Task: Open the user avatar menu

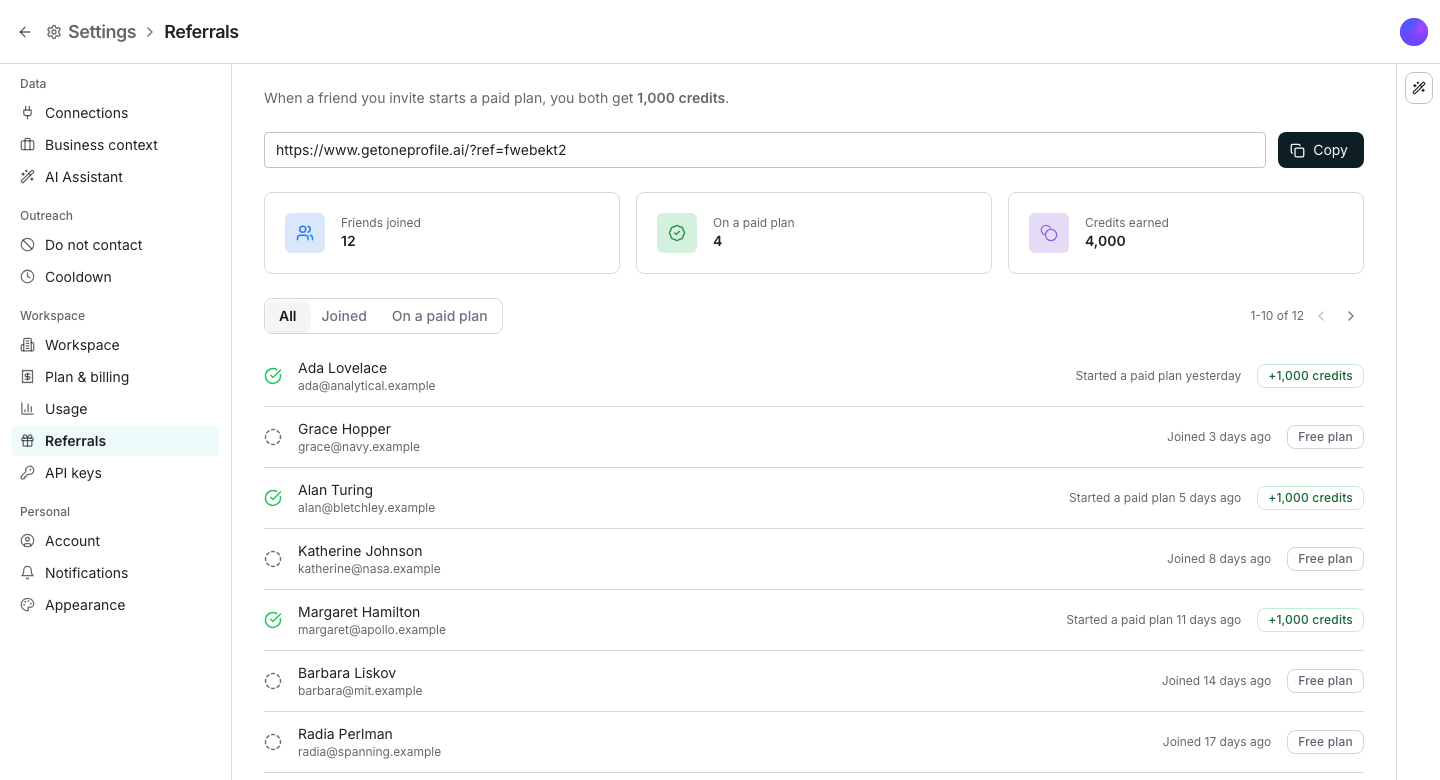Action: click(x=1414, y=32)
